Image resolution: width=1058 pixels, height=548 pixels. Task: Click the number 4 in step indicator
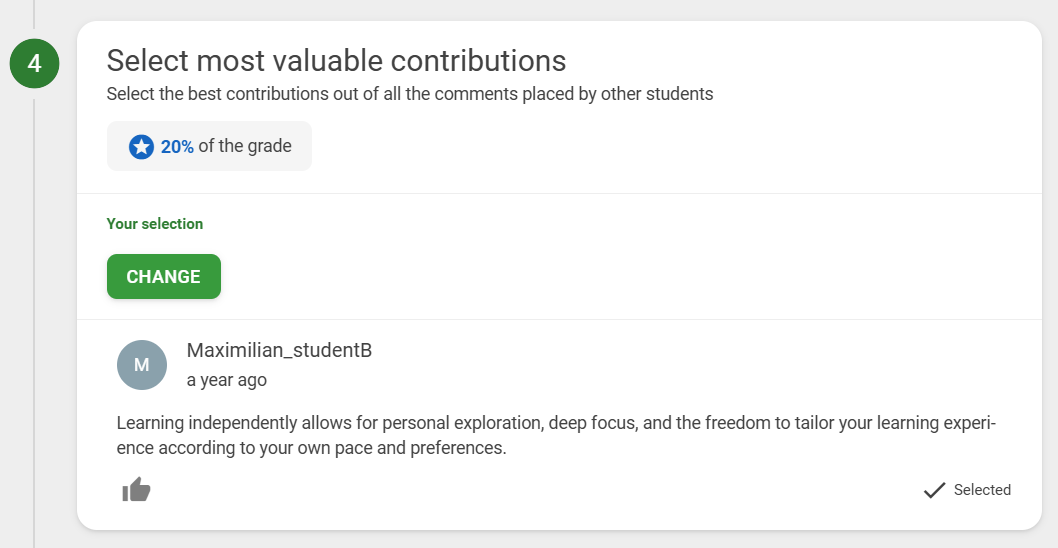click(x=34, y=63)
